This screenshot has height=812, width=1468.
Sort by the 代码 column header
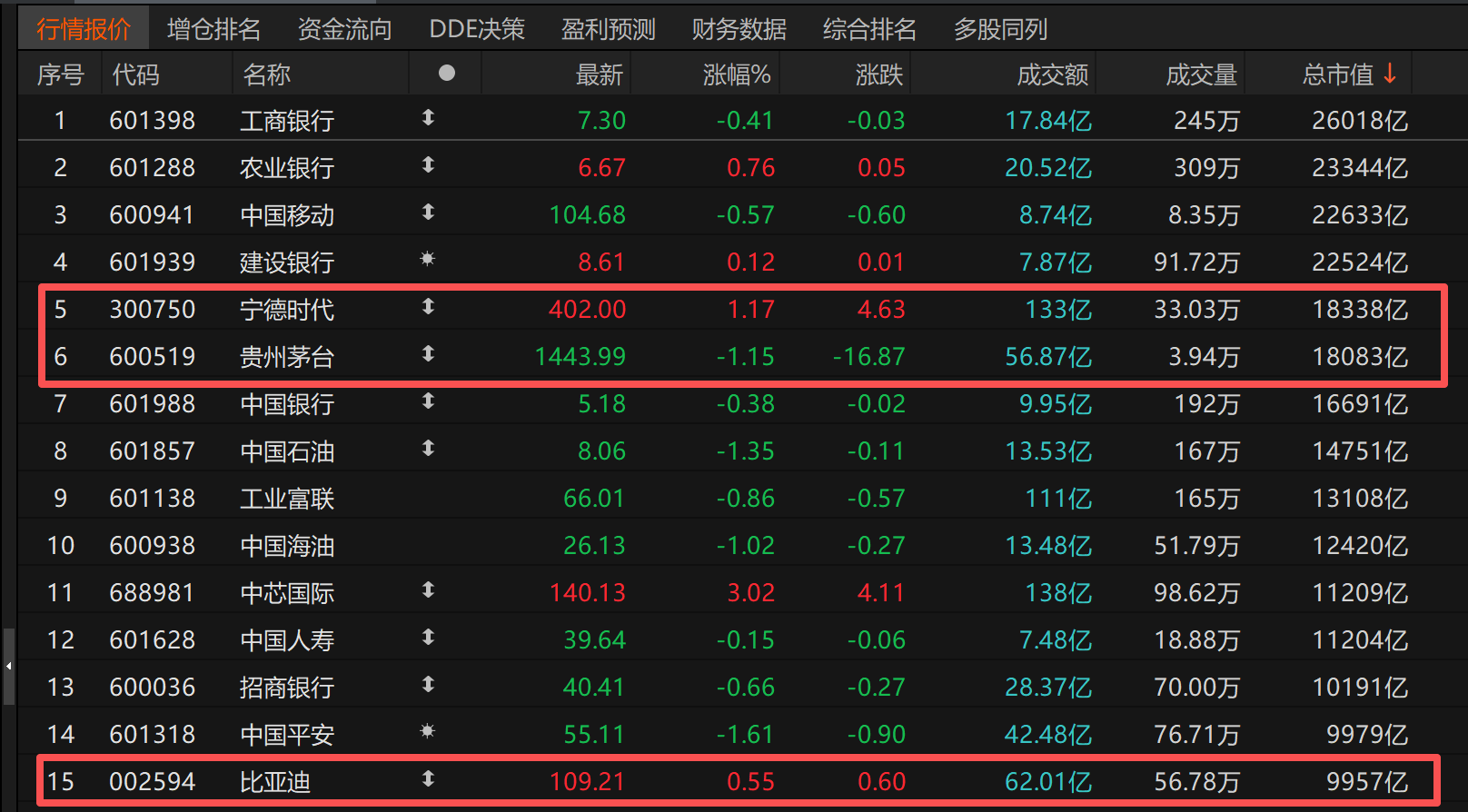136,74
